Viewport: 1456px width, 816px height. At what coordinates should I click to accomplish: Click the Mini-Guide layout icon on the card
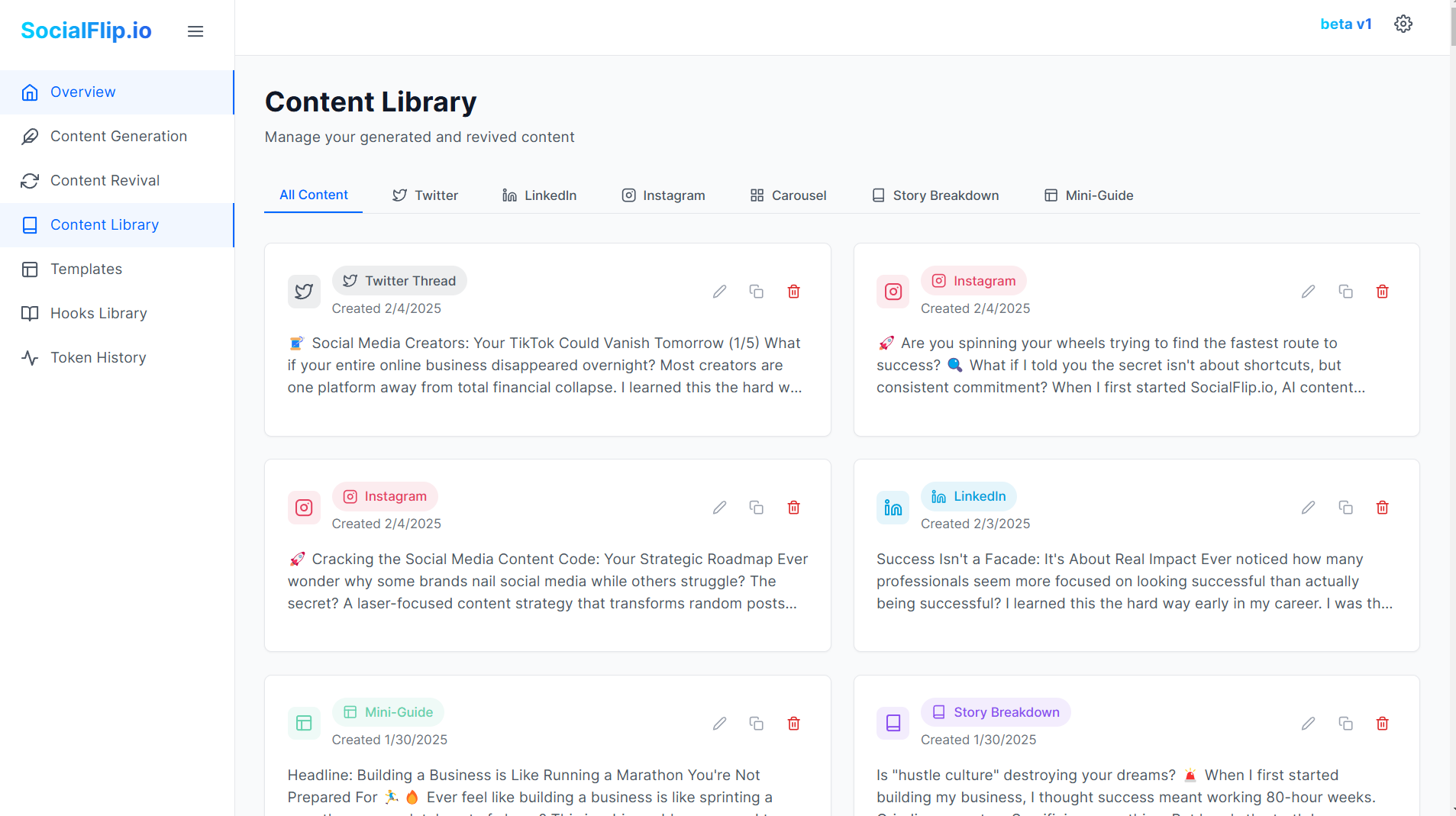click(x=304, y=724)
